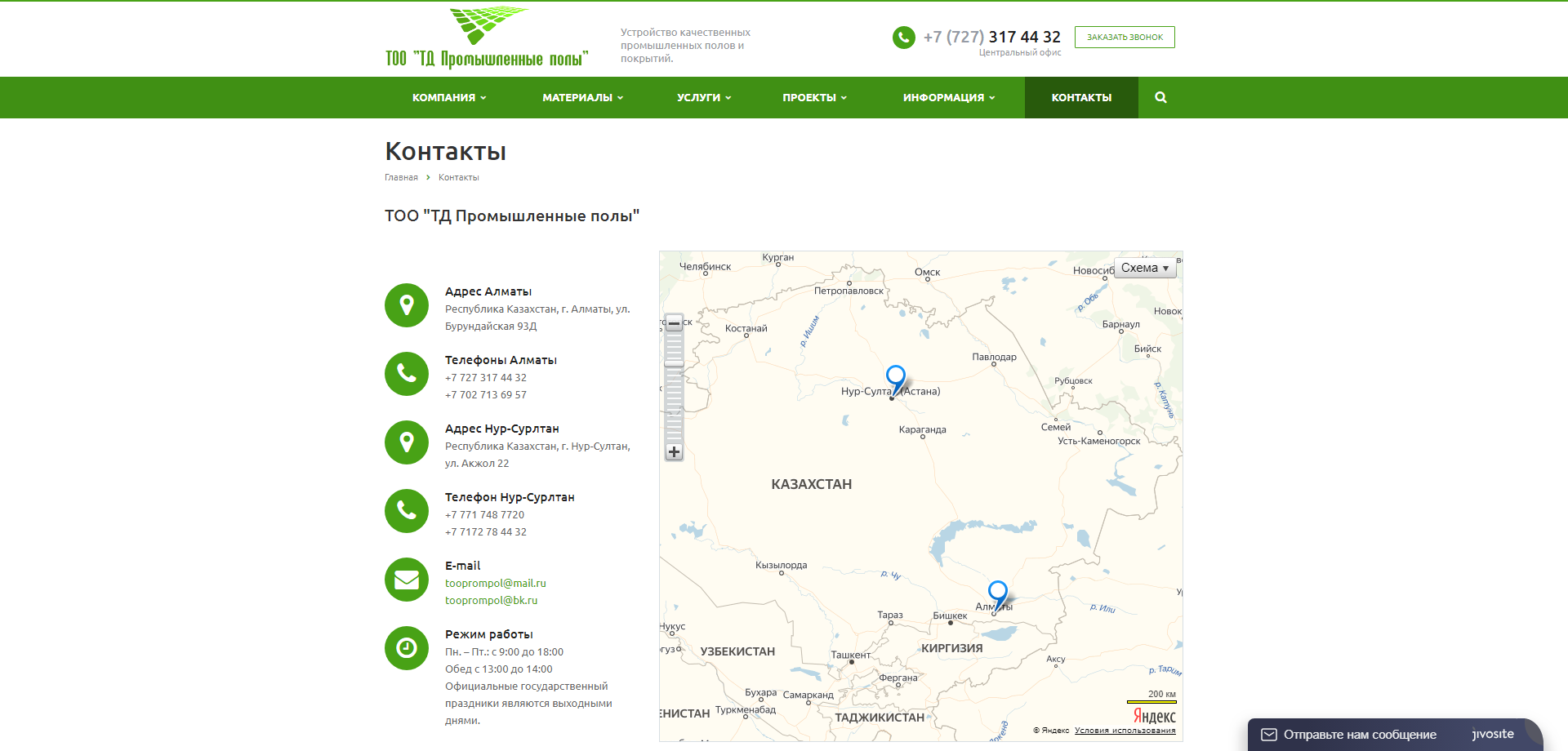Click the Nur-Sultan map marker

(896, 380)
